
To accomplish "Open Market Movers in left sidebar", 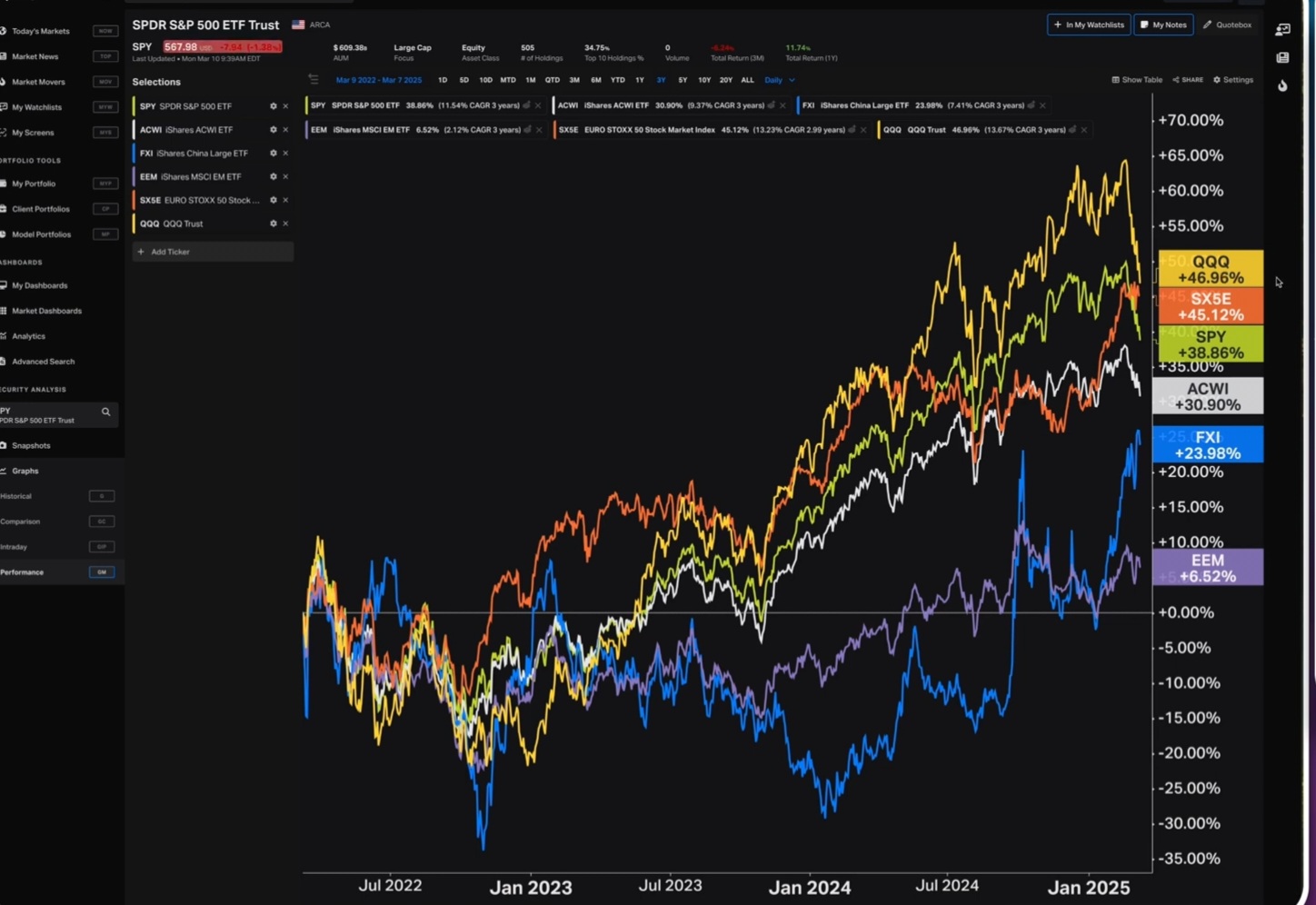I will pos(38,82).
